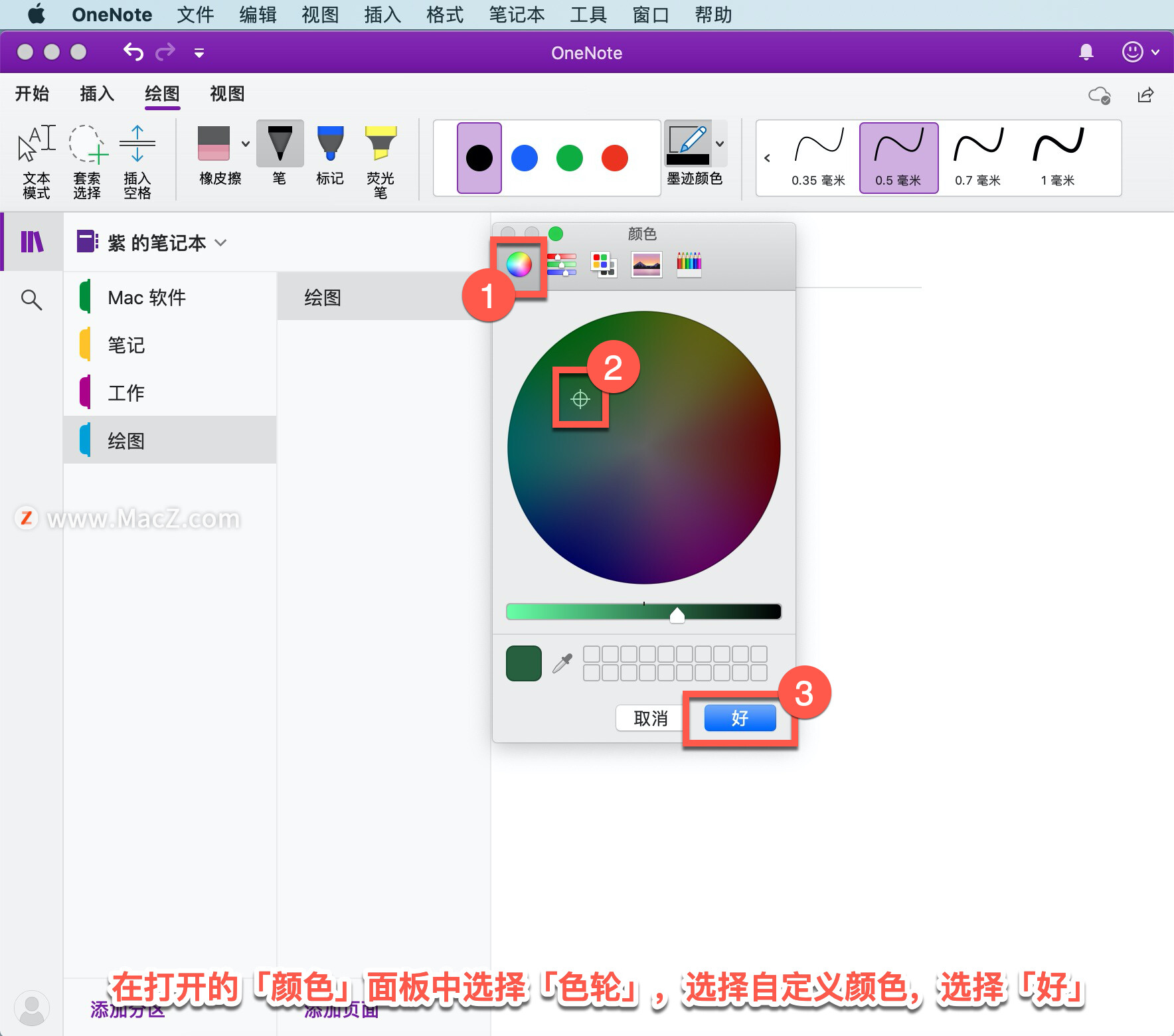Viewport: 1174px width, 1036px height.
Task: Click the 取消 button
Action: click(x=650, y=718)
